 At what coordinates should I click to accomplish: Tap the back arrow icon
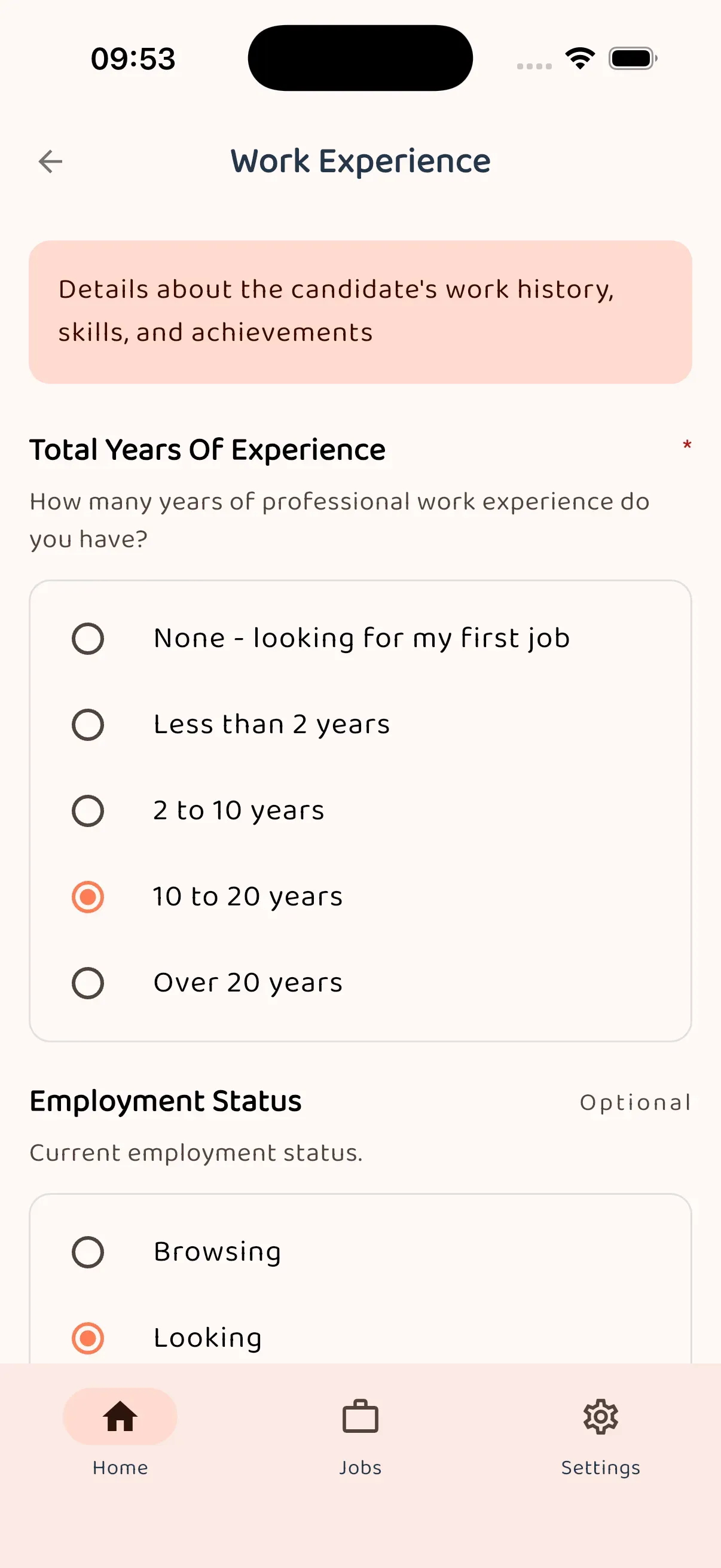[x=50, y=161]
